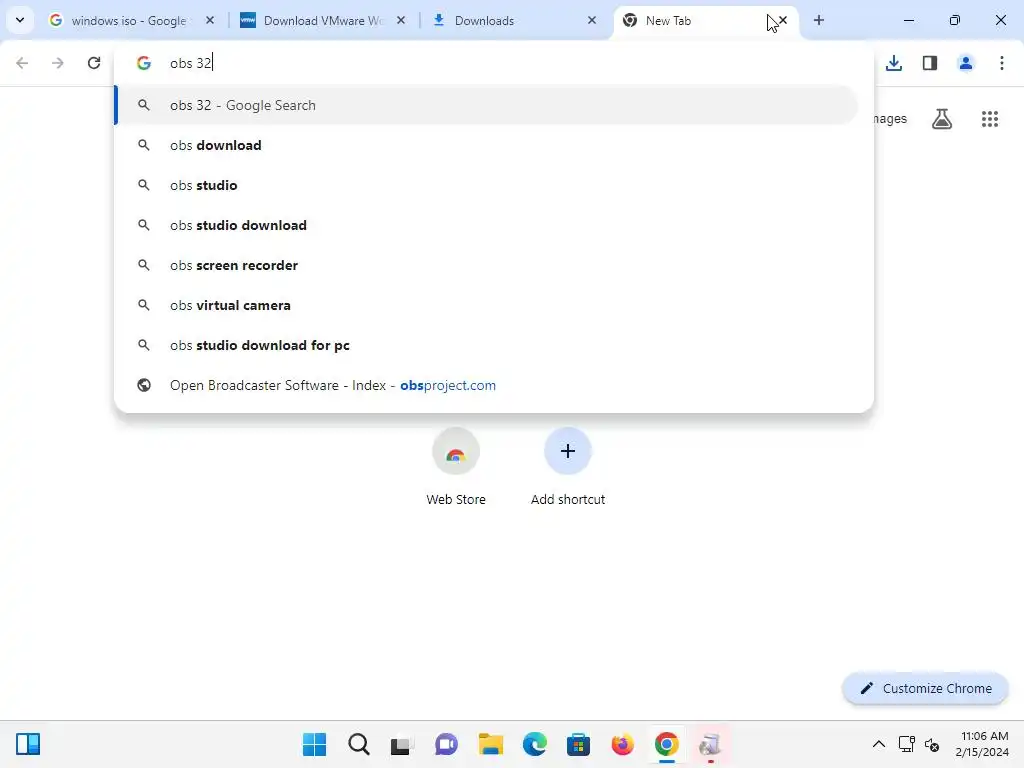Reload the page
Viewport: 1024px width, 768px height.
94,63
